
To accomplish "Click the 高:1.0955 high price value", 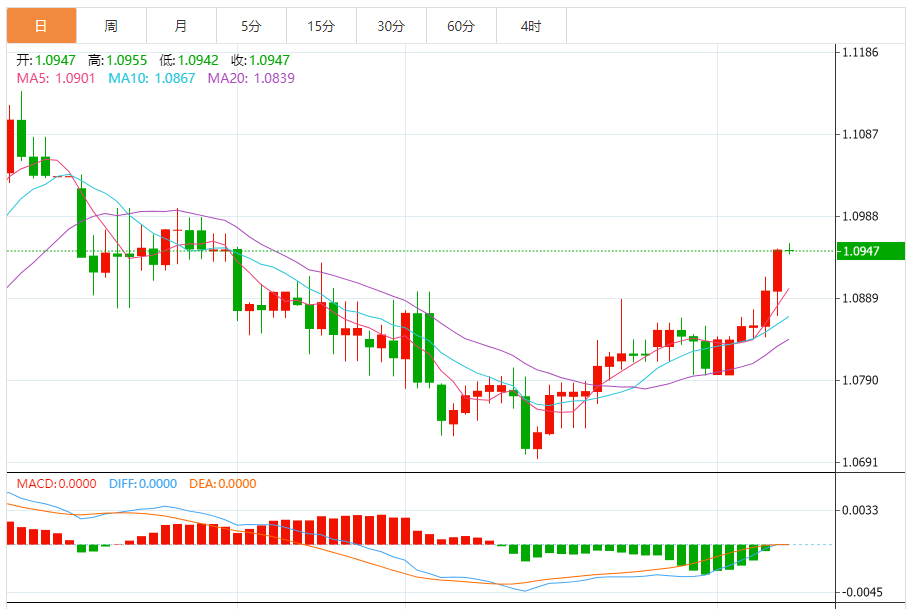I will tap(118, 60).
